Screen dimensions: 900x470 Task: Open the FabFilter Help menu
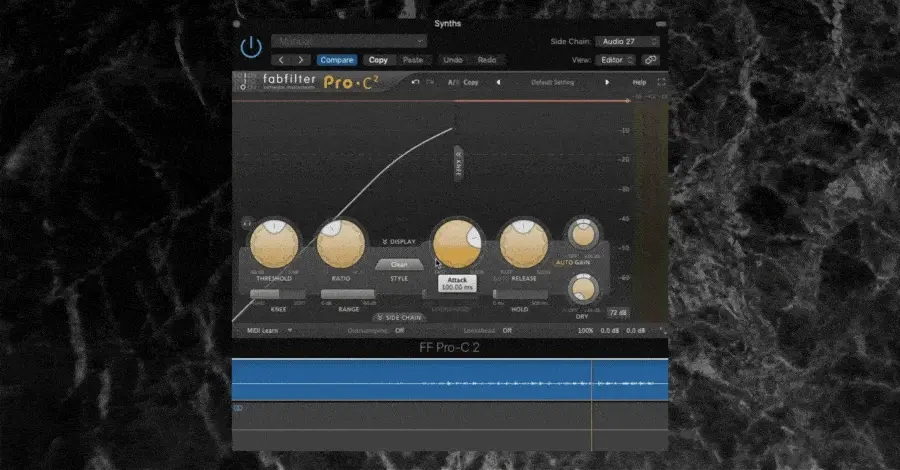point(639,83)
